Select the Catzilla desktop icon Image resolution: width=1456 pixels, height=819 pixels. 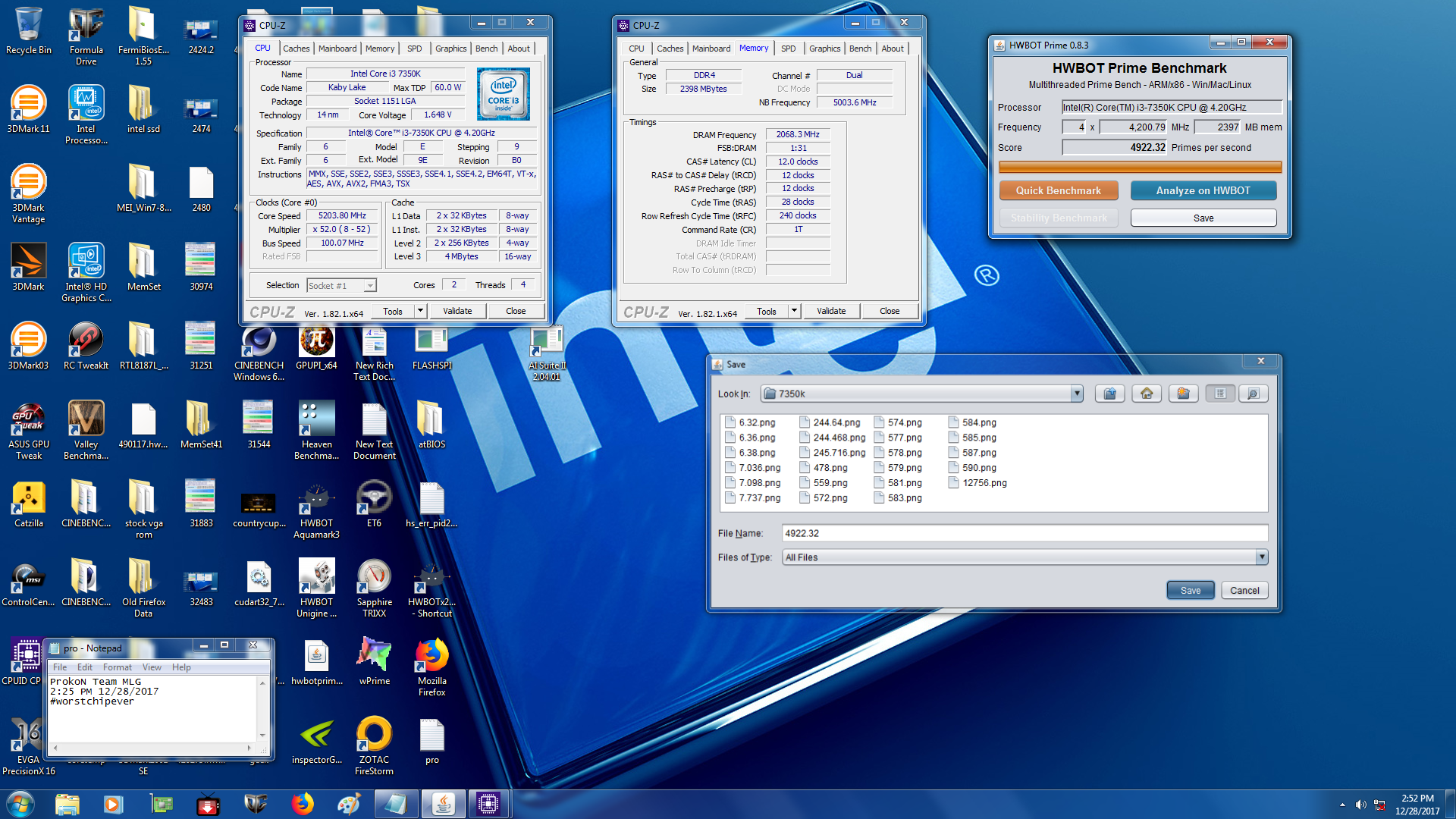pos(29,504)
